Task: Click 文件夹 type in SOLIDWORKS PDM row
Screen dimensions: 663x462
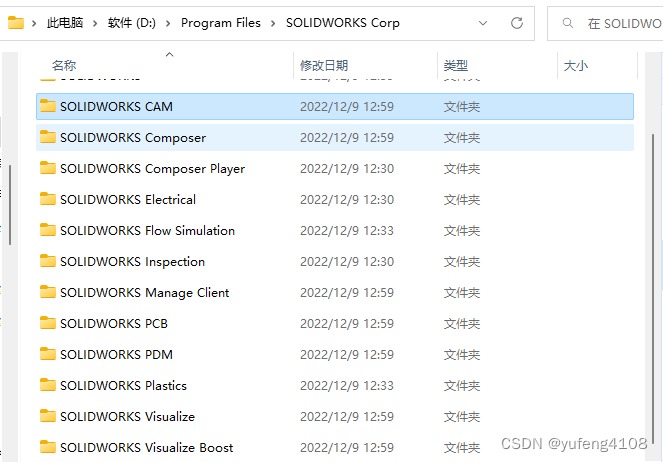Action: [462, 355]
